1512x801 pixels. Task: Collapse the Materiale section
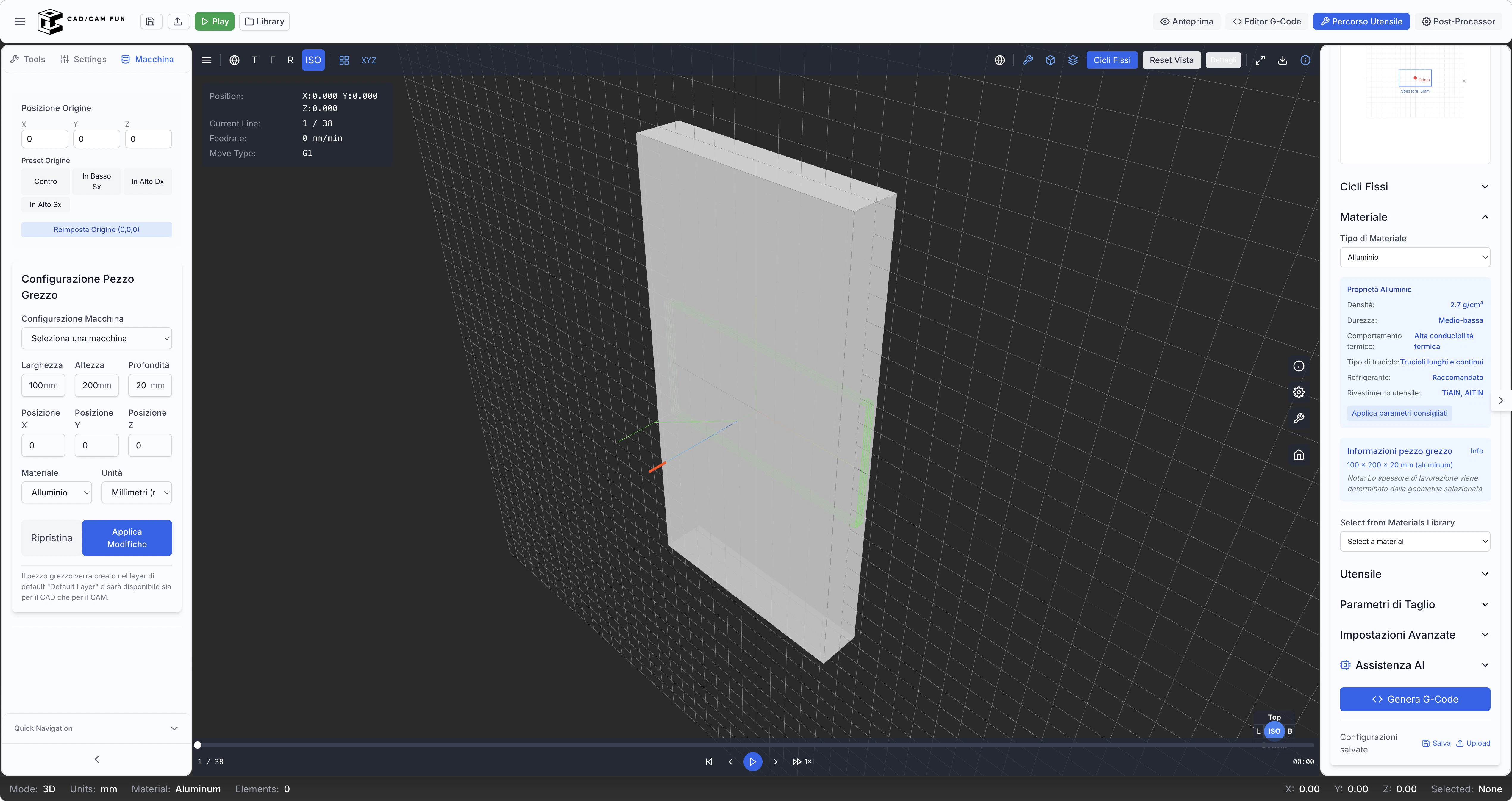pos(1415,217)
